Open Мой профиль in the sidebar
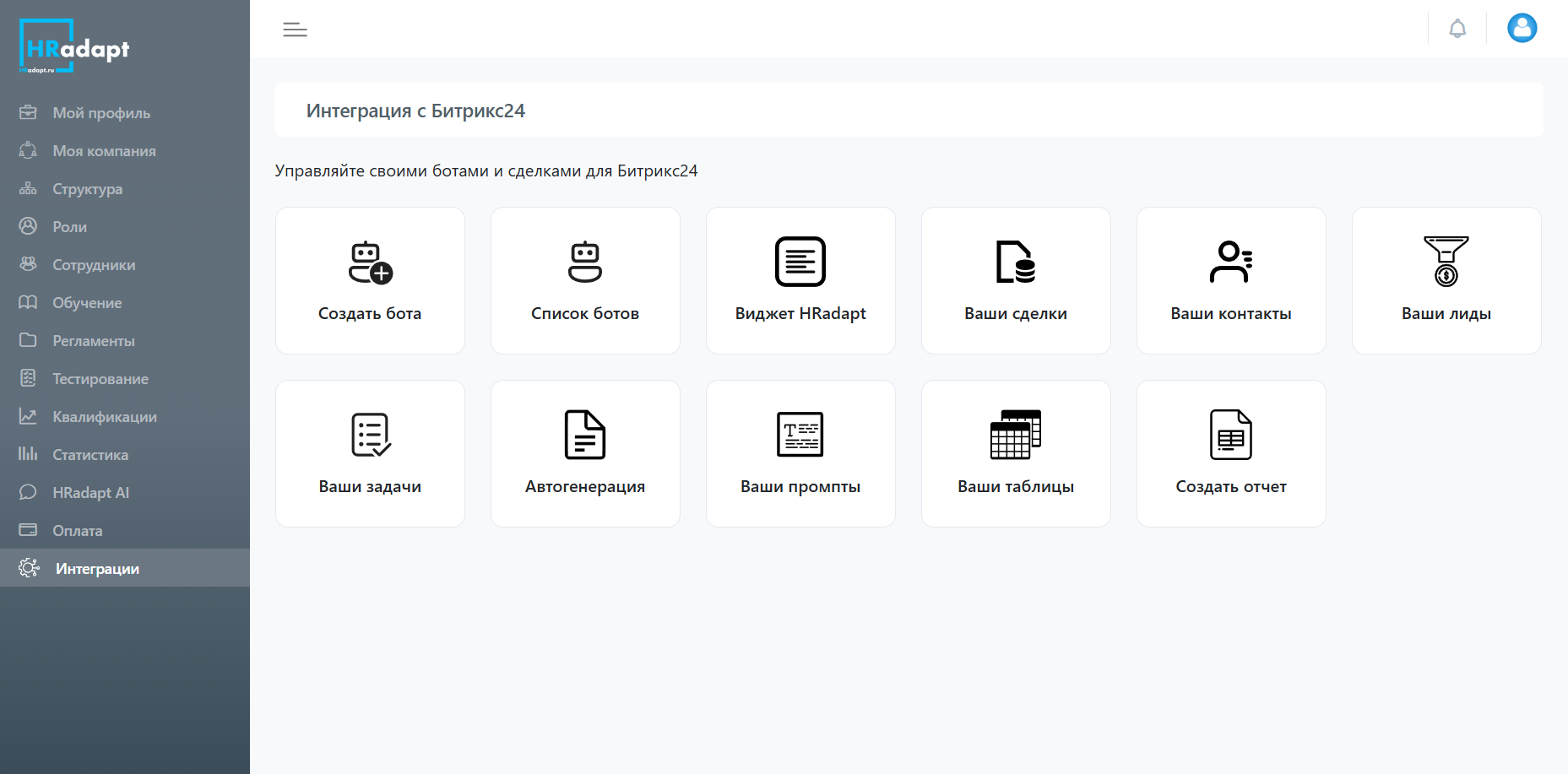1568x774 pixels. (125, 112)
